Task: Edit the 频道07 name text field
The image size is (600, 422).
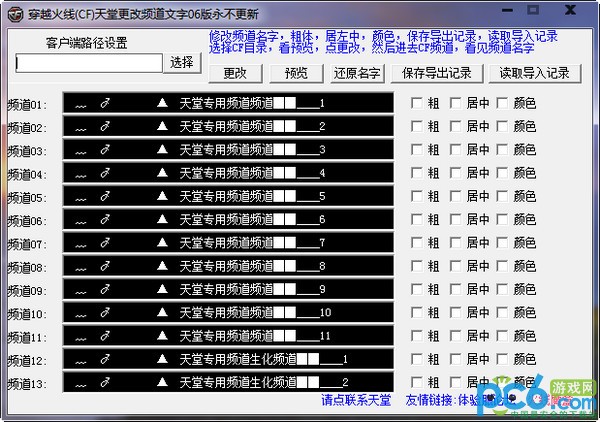Action: 228,243
